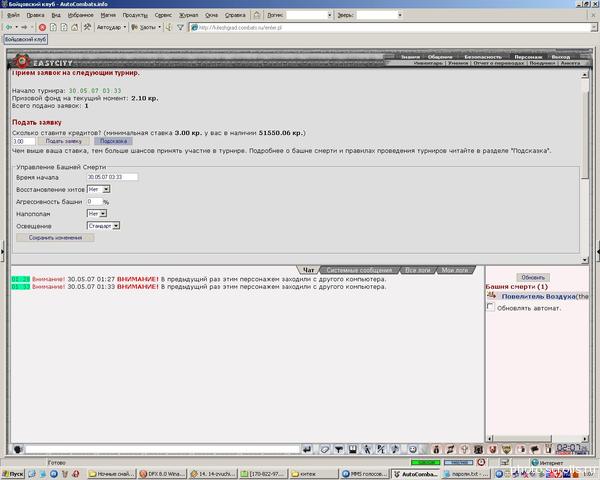Viewport: 600px width, 480px height.
Task: Click the Агресивность башни percent field
Action: [x=95, y=201]
